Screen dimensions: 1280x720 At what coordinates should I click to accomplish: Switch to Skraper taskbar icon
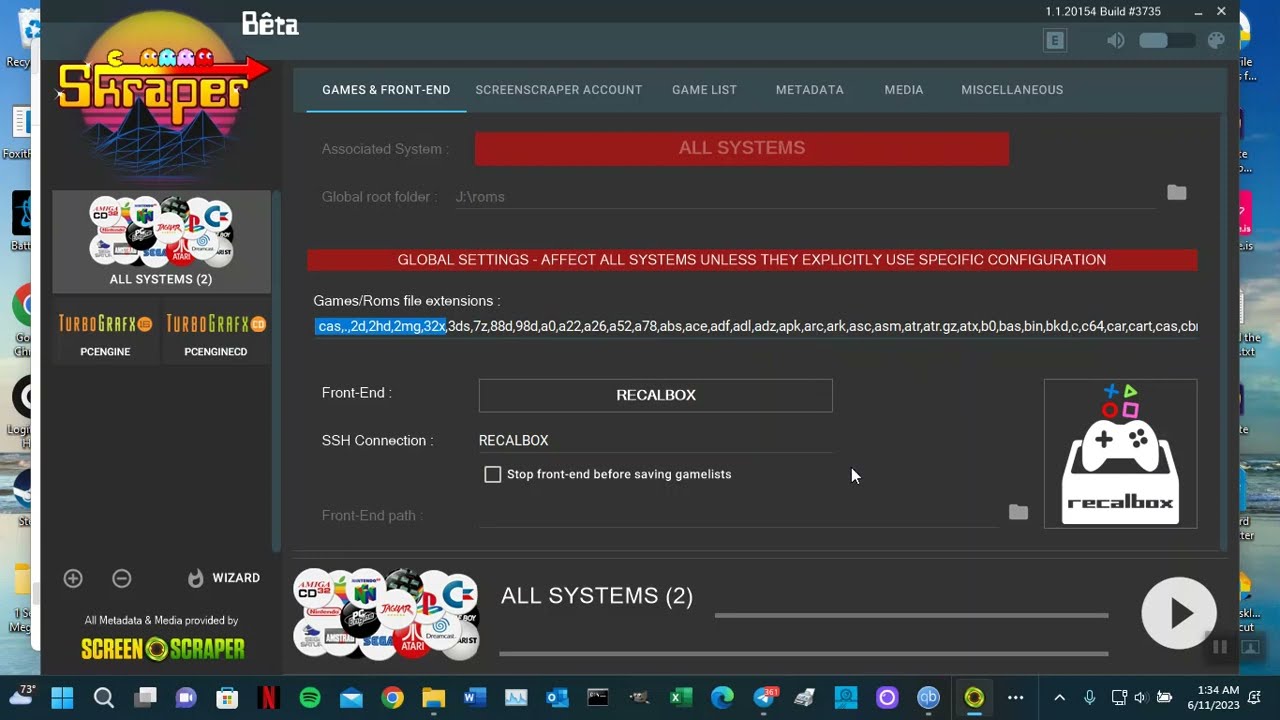(974, 697)
